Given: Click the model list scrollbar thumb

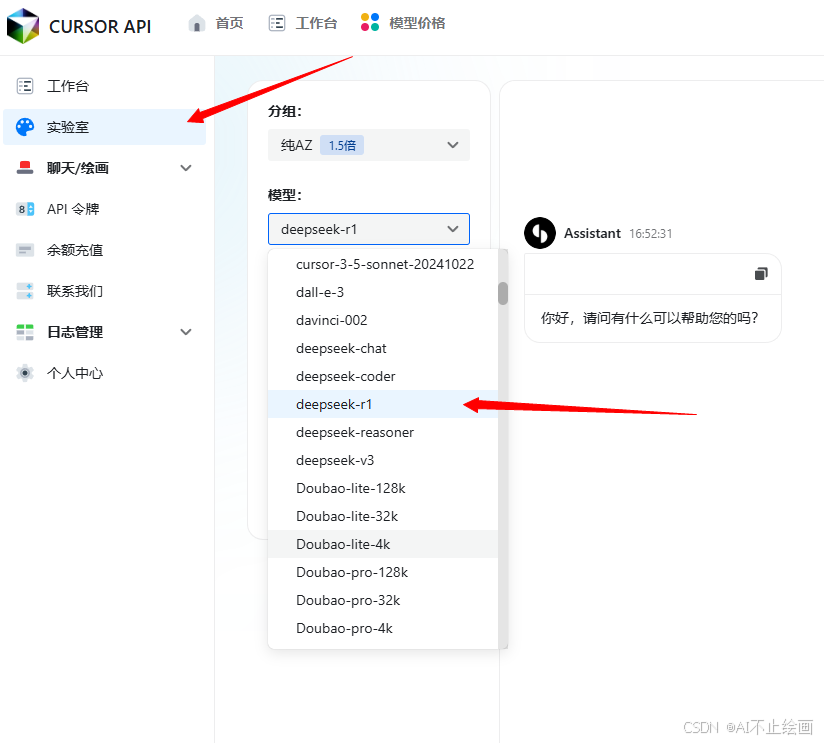Looking at the screenshot, I should point(503,293).
